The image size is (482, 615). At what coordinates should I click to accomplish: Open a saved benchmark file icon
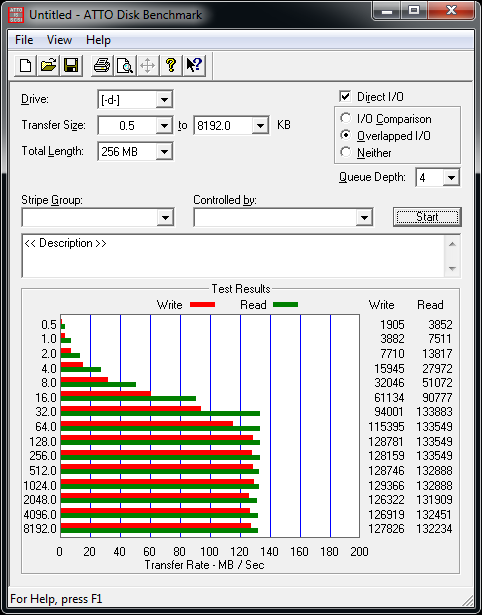coord(48,65)
